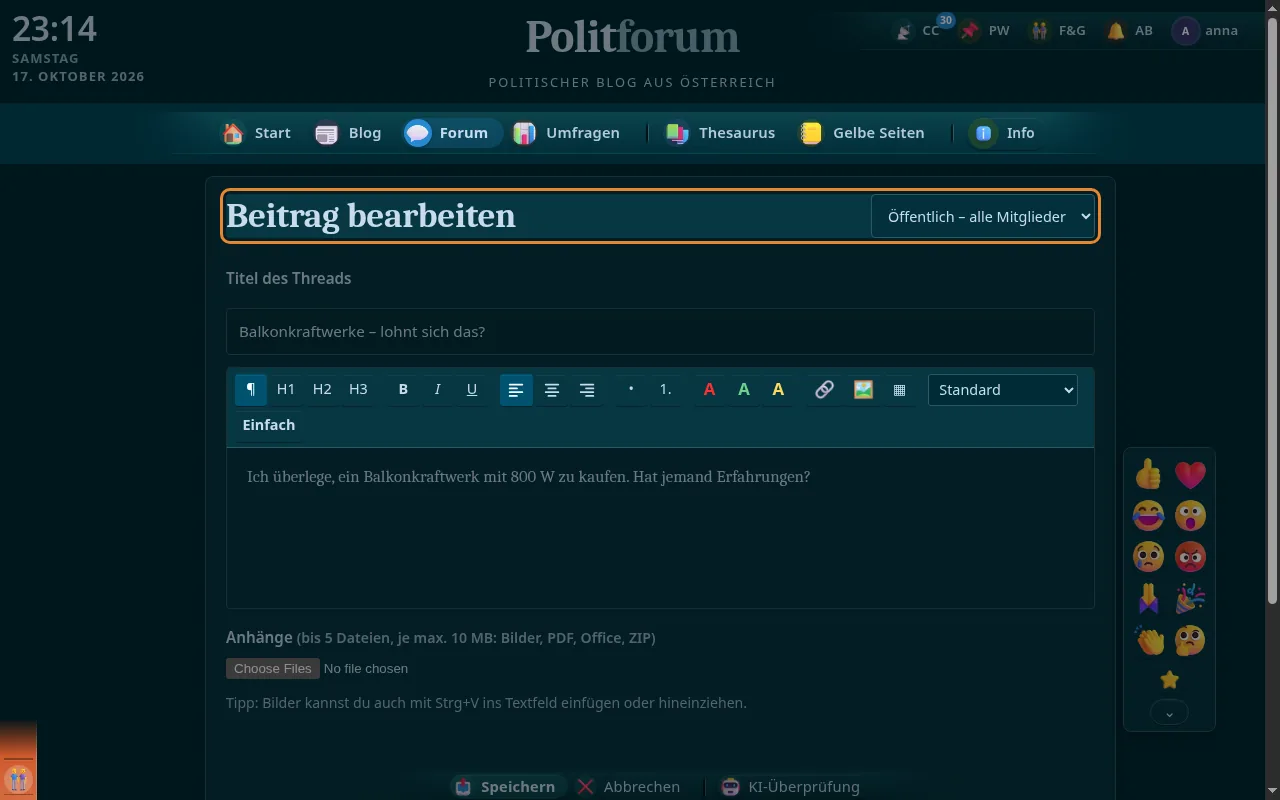1280x800 pixels.
Task: Open the AB bell notifications
Action: pos(1130,31)
